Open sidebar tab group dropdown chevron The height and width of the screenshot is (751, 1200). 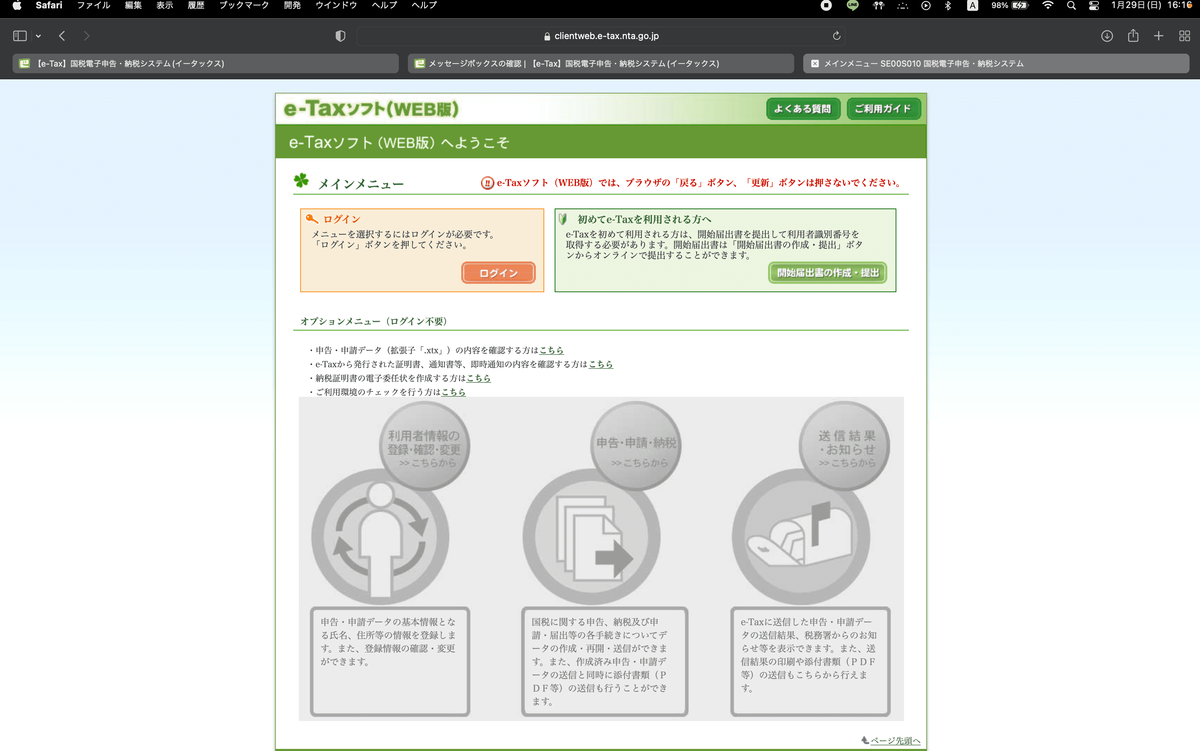[x=38, y=36]
